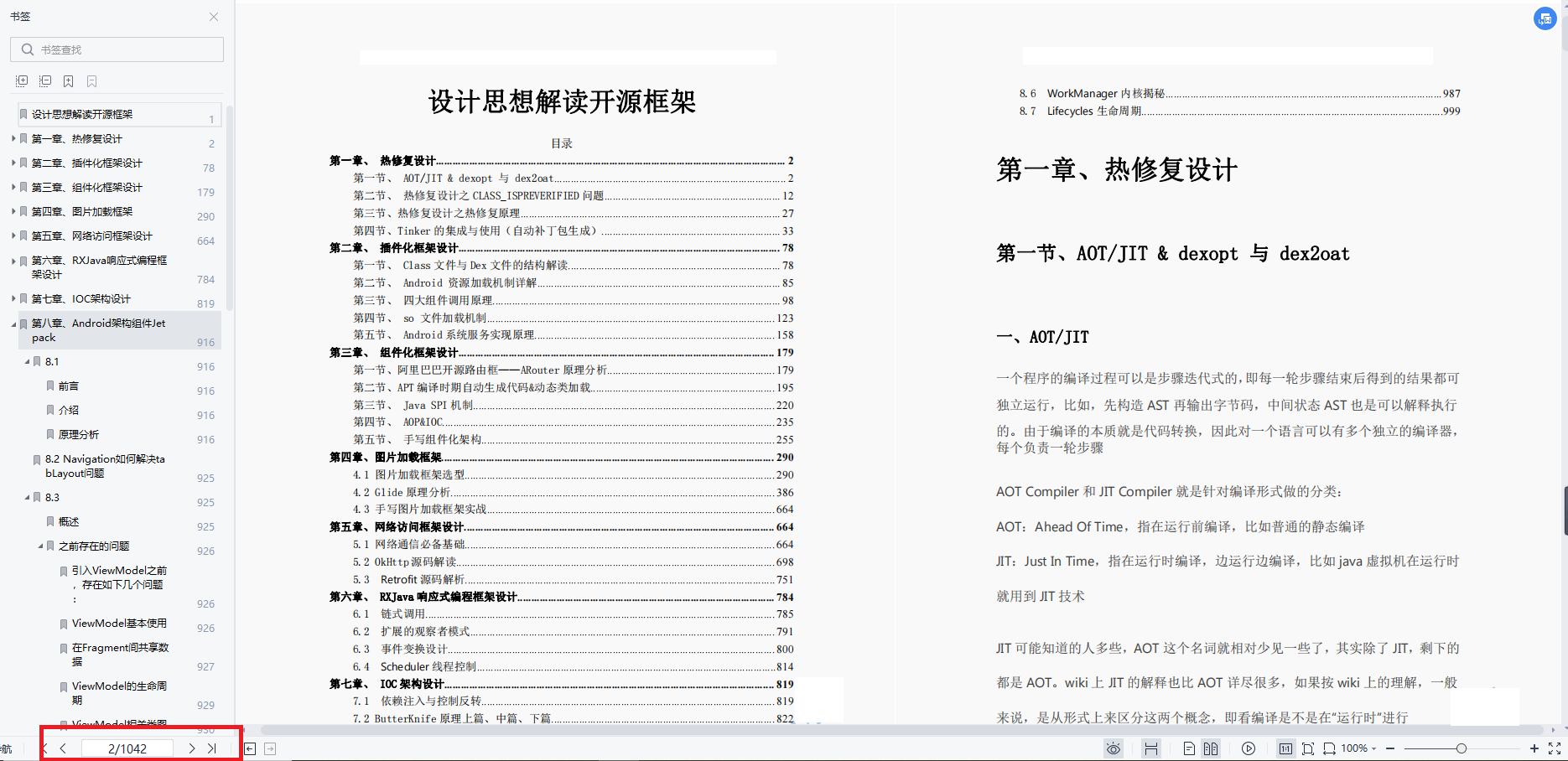Open the 引入ViewModel之前，存在如下几个问题 bookmark
The height and width of the screenshot is (761, 1568).
point(119,584)
